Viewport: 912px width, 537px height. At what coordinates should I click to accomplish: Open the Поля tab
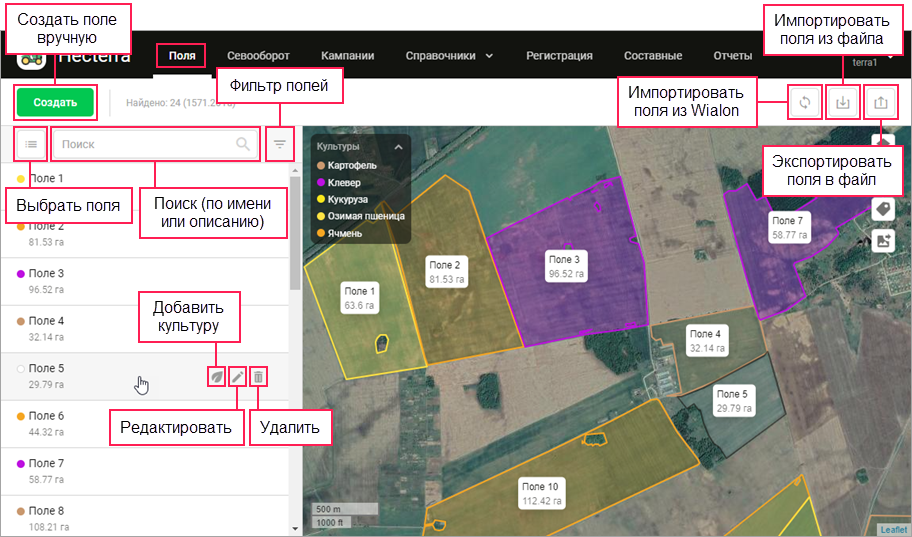tap(182, 56)
